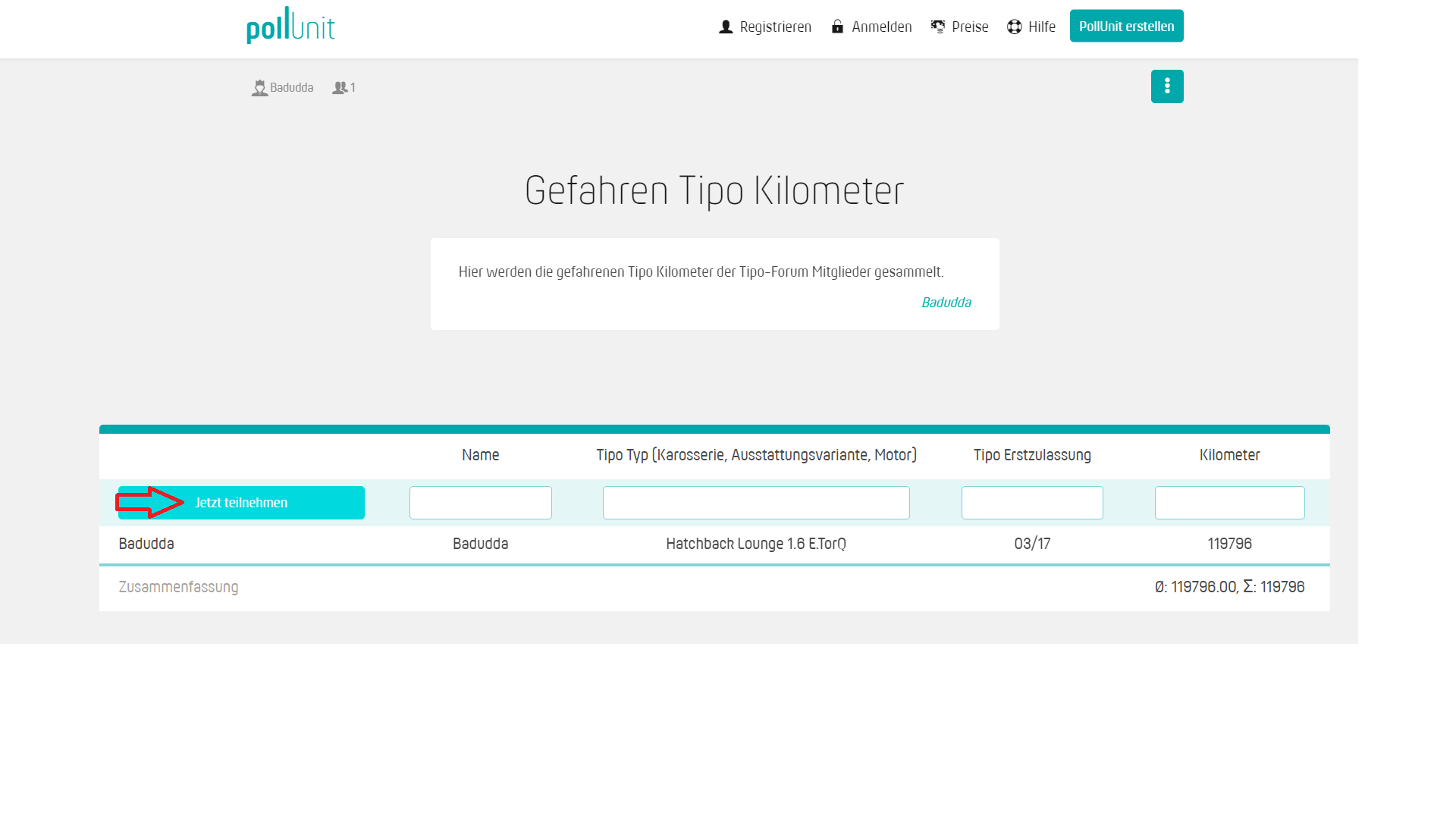1456x819 pixels.
Task: Focus the Tipo Erstzulassung input field
Action: tap(1031, 503)
